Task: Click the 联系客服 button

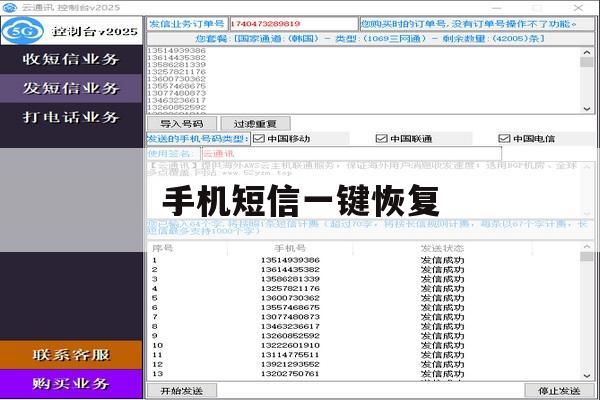Action: (71, 355)
